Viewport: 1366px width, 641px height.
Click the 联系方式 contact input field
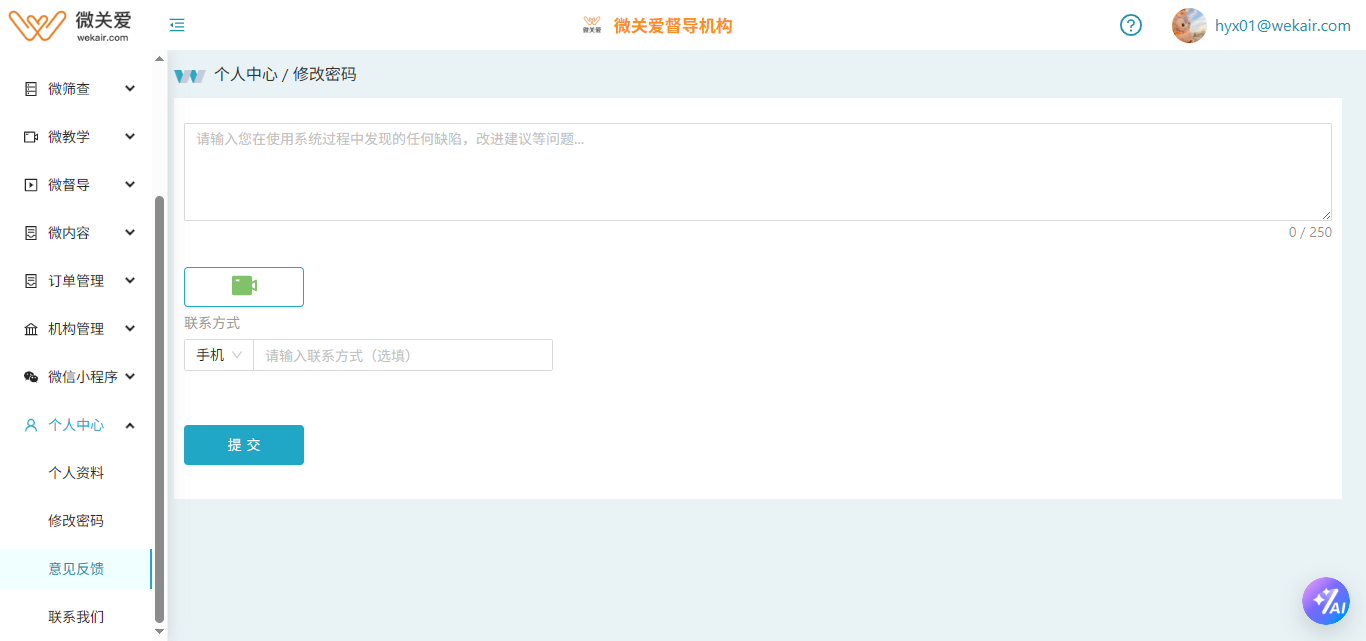click(402, 355)
